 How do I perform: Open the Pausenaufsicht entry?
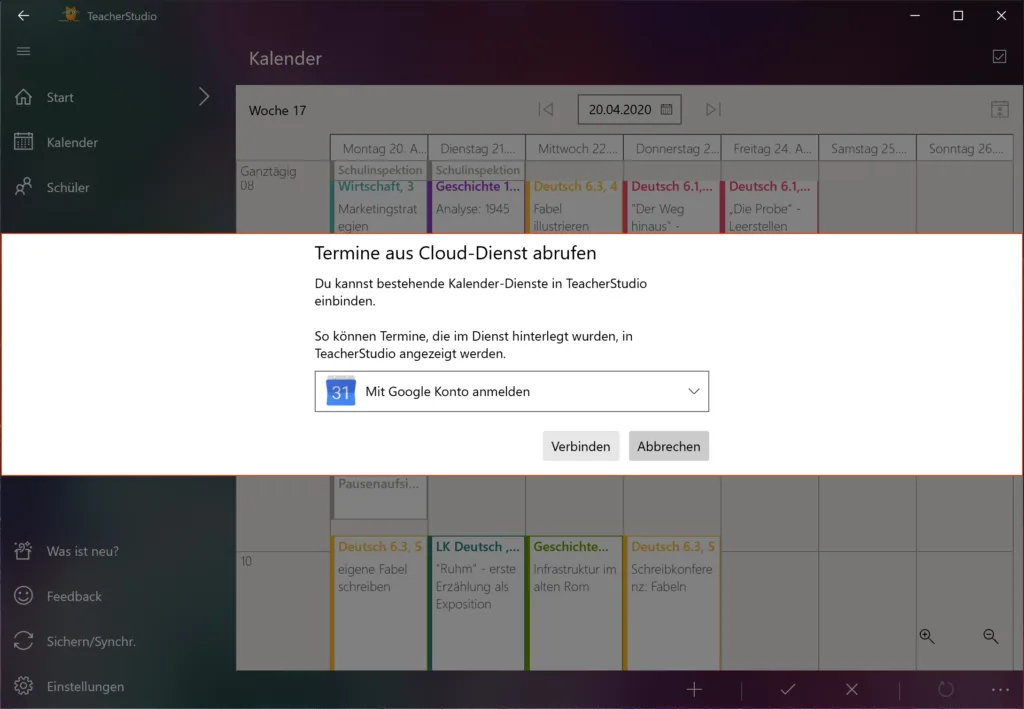point(379,497)
